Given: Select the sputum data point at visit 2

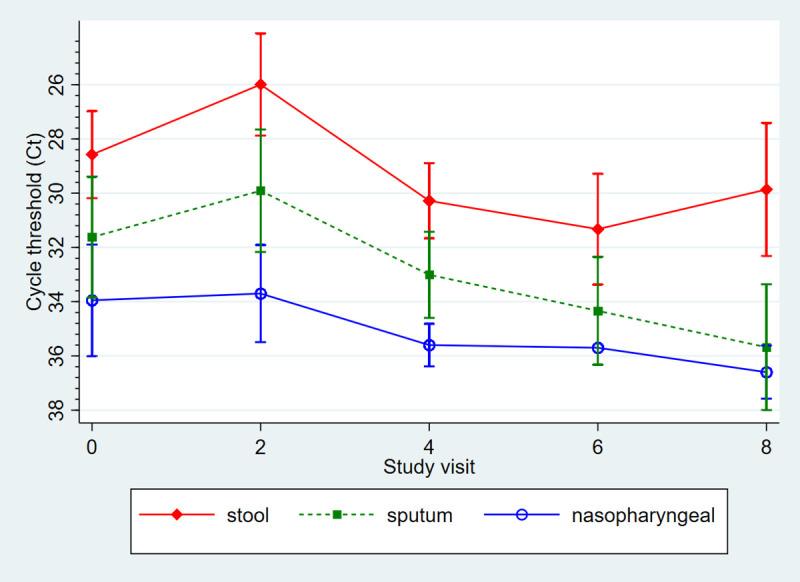Looking at the screenshot, I should pyautogui.click(x=261, y=190).
